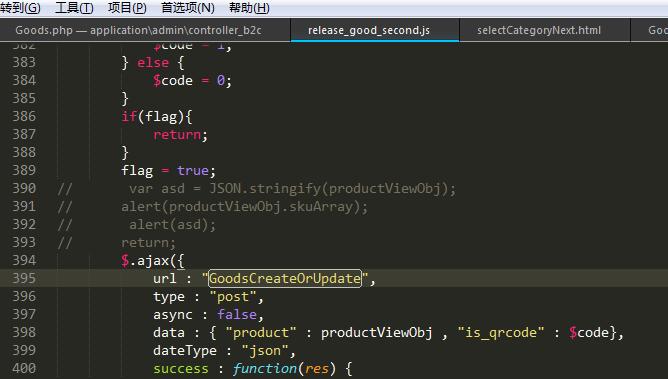The height and width of the screenshot is (379, 668).
Task: Click line number 390 in gutter
Action: [24, 188]
